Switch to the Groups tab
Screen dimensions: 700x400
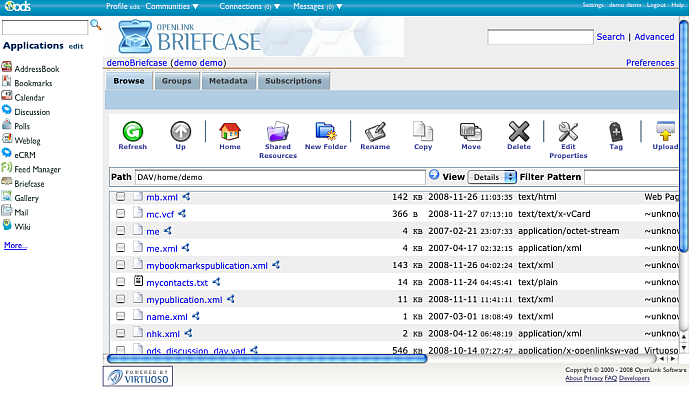click(176, 81)
